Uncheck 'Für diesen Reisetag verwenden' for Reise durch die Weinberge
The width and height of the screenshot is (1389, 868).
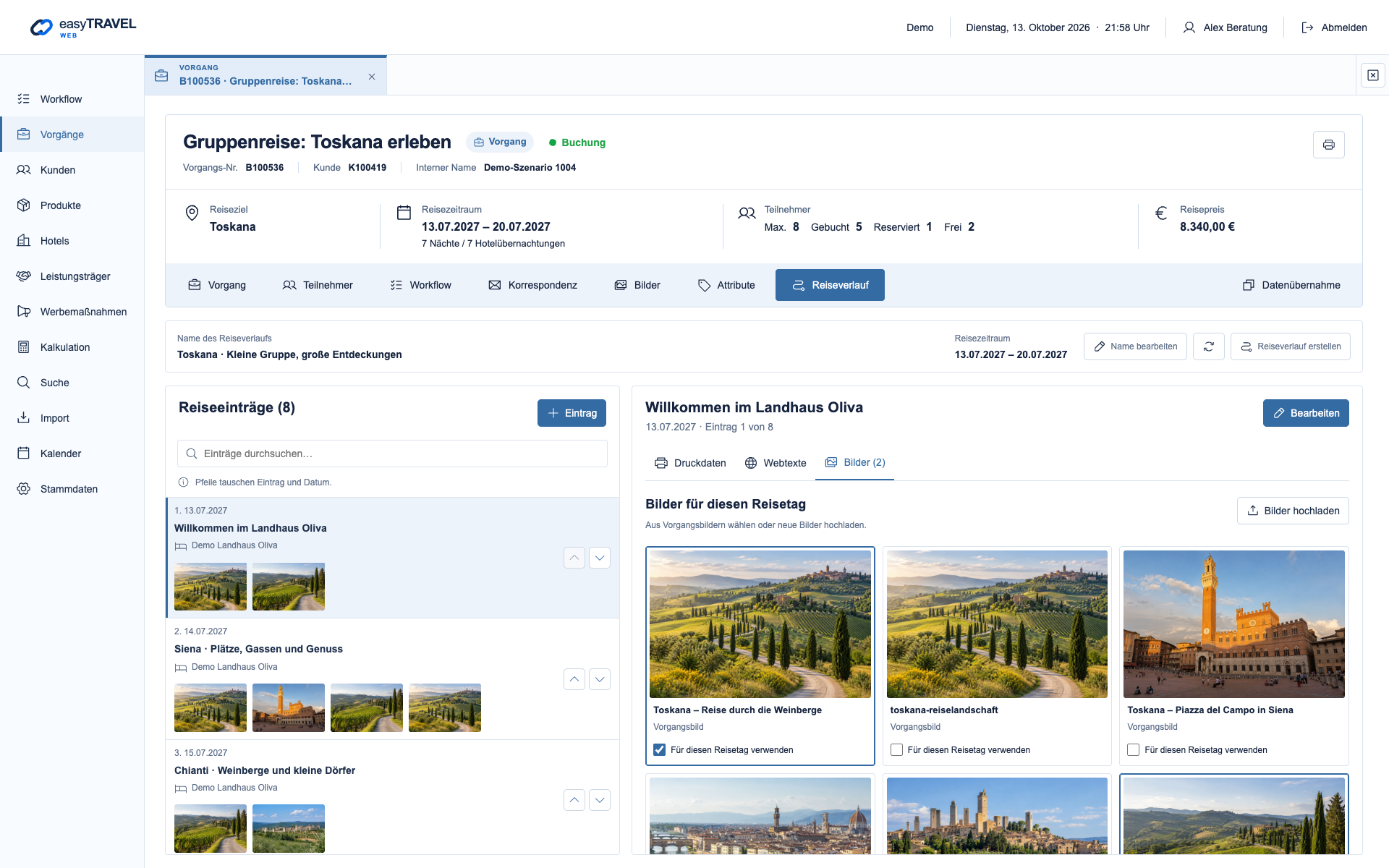tap(659, 750)
